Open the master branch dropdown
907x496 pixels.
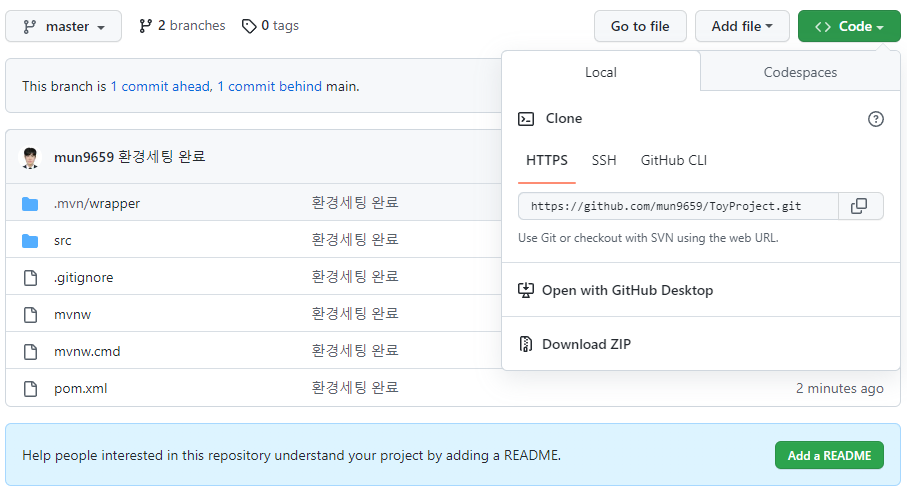[x=64, y=26]
